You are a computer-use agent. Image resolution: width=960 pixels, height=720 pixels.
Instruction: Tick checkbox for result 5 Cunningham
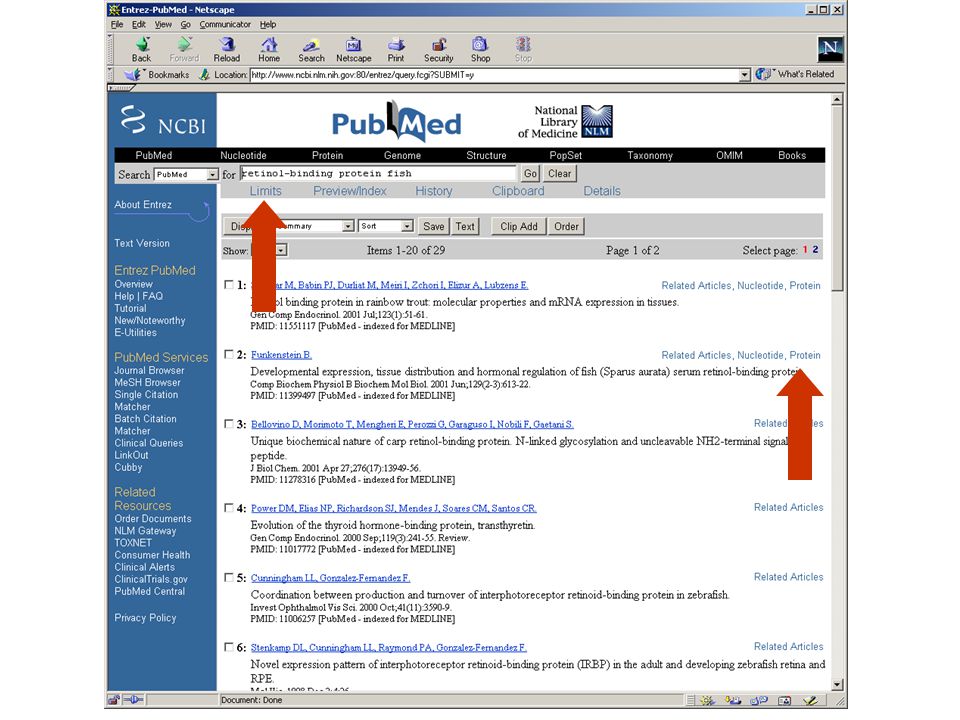[229, 577]
